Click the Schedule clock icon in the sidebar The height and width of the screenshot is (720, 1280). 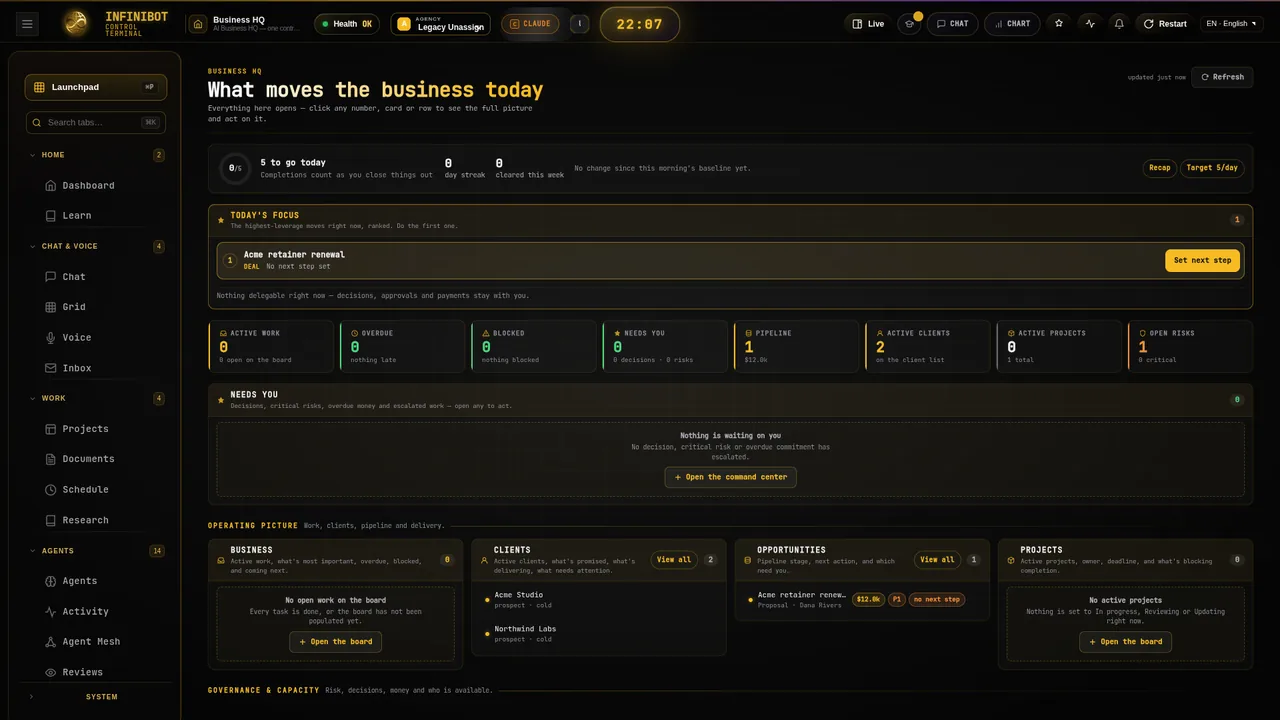(x=51, y=490)
